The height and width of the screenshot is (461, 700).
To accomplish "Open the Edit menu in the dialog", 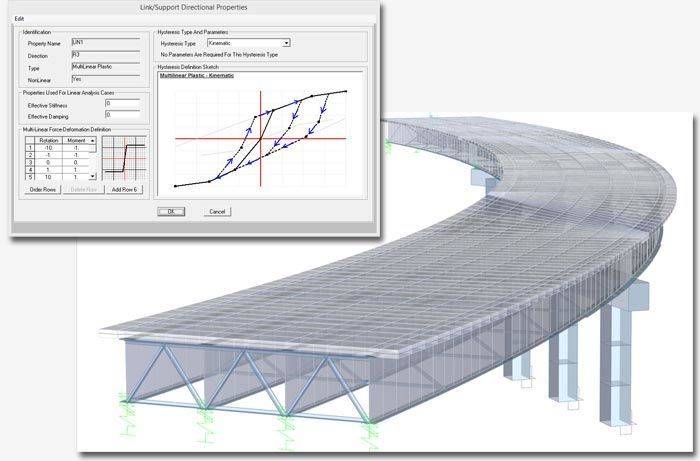I will (19, 19).
